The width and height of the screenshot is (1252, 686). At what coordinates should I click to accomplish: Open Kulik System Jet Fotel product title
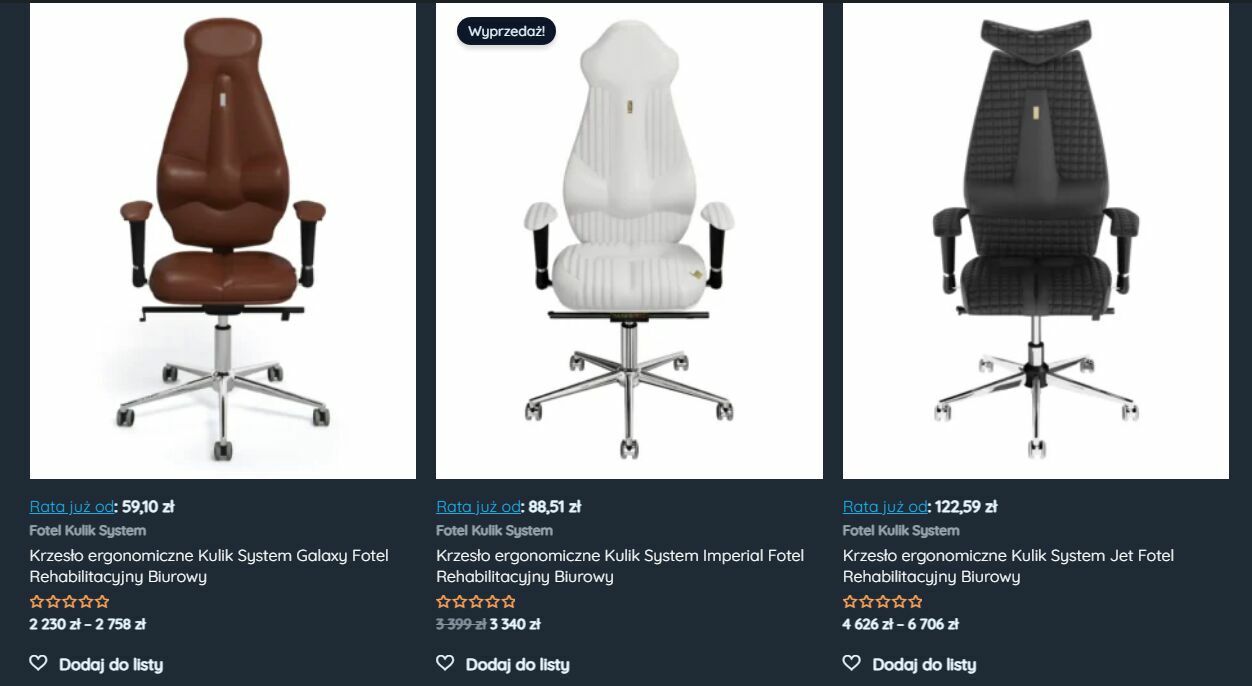[x=1008, y=566]
